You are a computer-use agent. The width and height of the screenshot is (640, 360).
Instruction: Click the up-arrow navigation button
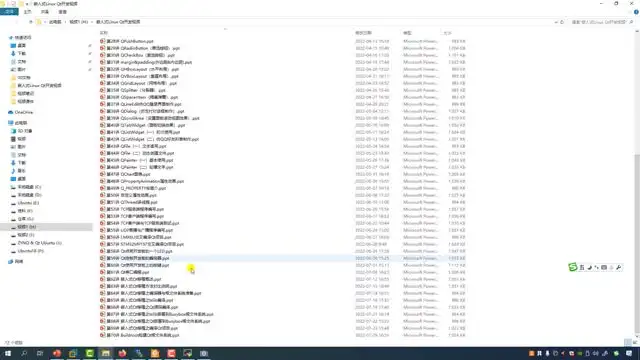(31, 22)
